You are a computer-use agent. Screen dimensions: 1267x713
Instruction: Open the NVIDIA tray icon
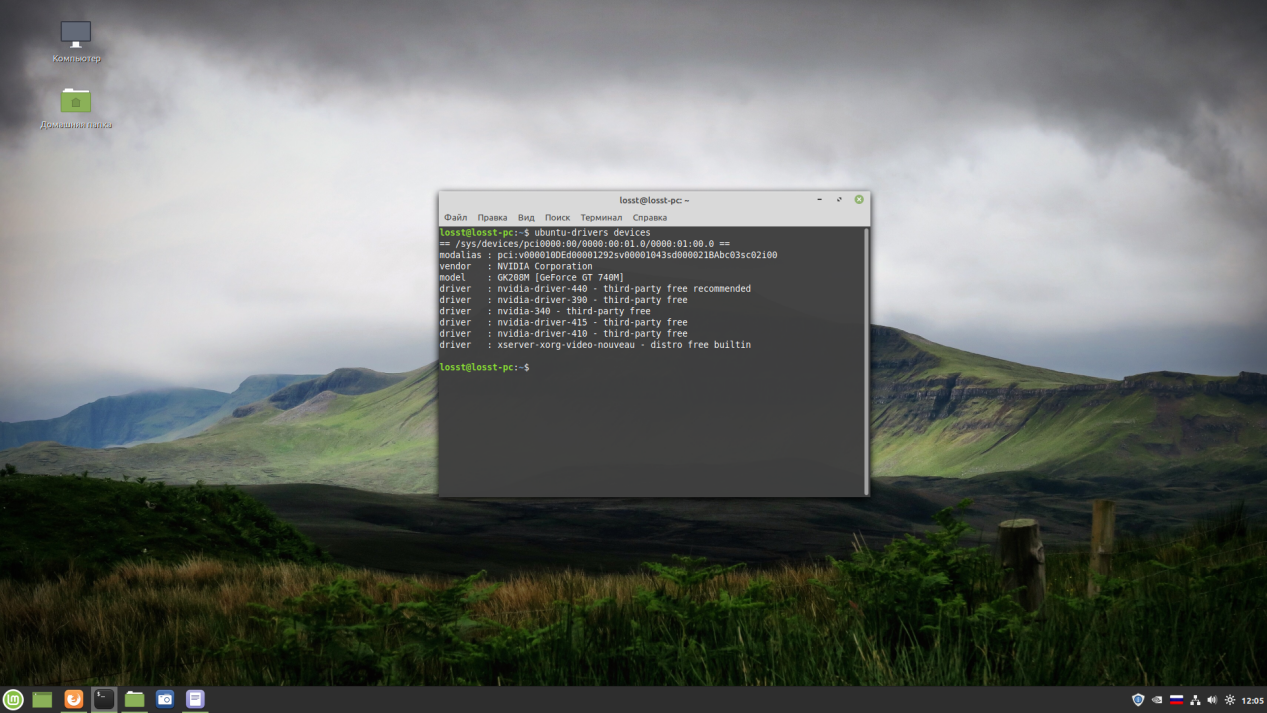[x=1157, y=700]
